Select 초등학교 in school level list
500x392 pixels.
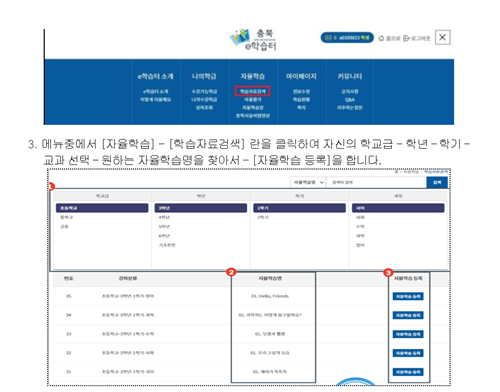click(102, 208)
